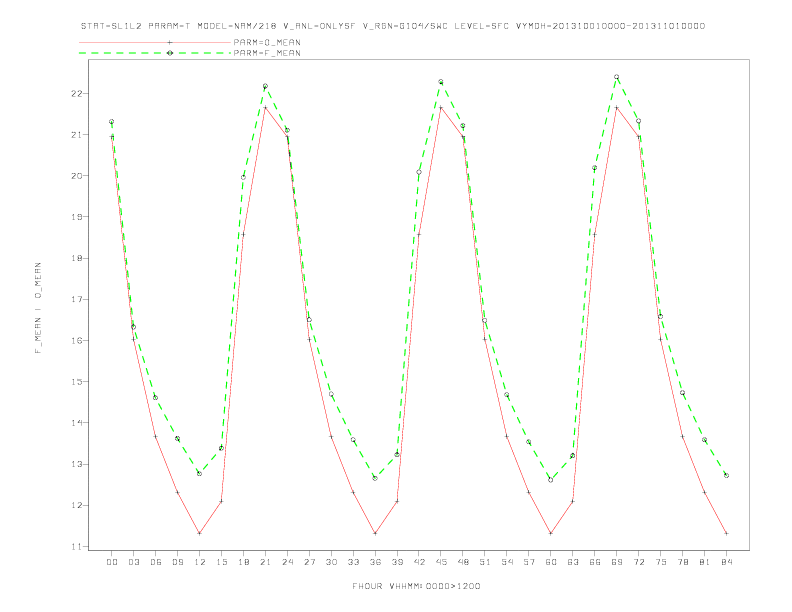The width and height of the screenshot is (792, 612).
Task: Click x-axis forecast hour label 60
Action: [551, 562]
